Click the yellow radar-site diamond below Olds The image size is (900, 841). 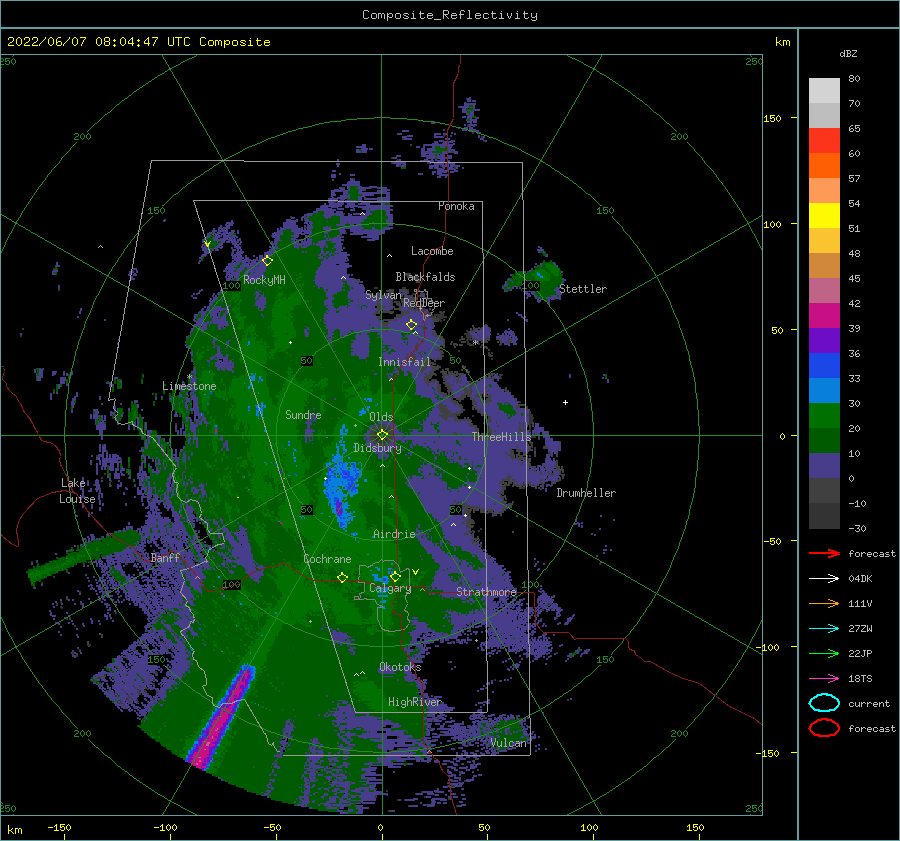point(382,435)
